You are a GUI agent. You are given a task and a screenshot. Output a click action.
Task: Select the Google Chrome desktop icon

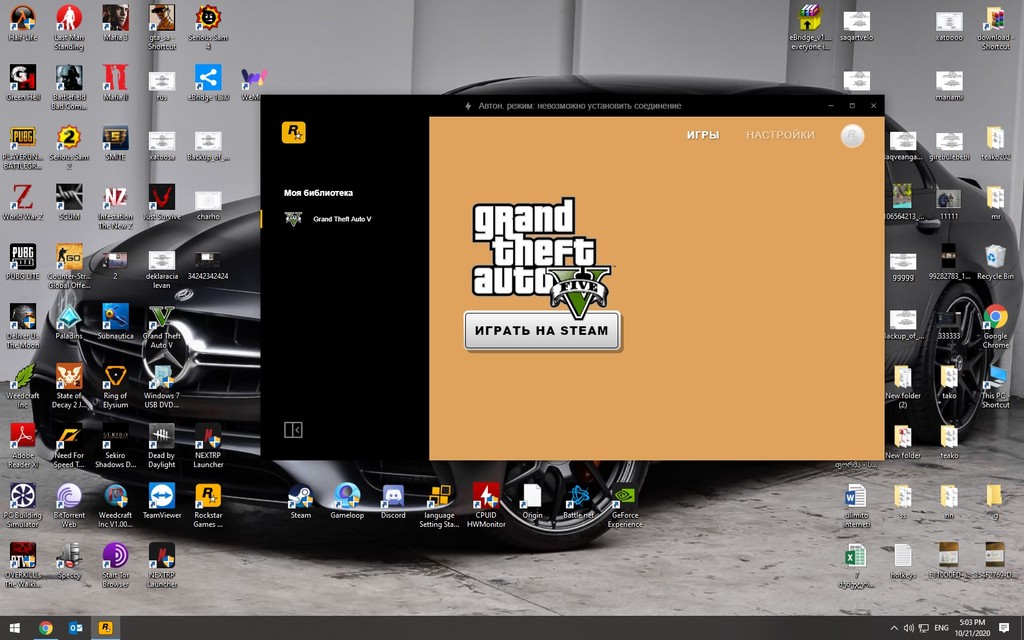[x=995, y=326]
